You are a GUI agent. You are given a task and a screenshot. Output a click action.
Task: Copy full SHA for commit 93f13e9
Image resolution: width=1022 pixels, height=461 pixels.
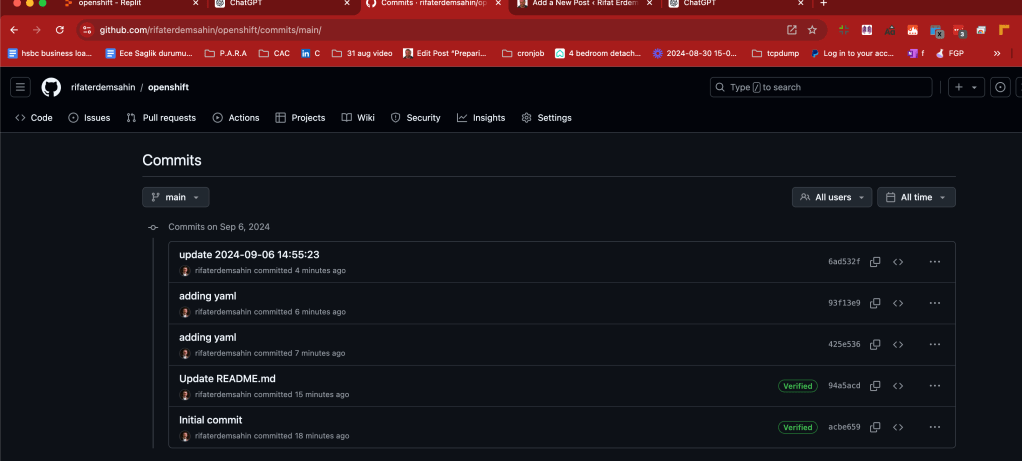coord(875,303)
